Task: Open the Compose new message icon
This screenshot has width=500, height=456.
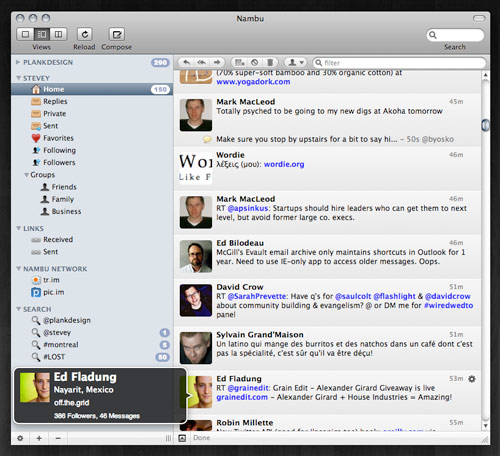Action: [117, 34]
